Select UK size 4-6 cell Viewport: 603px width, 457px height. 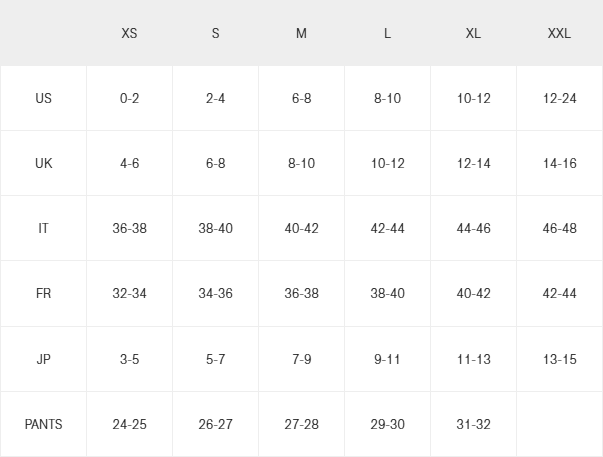point(129,163)
